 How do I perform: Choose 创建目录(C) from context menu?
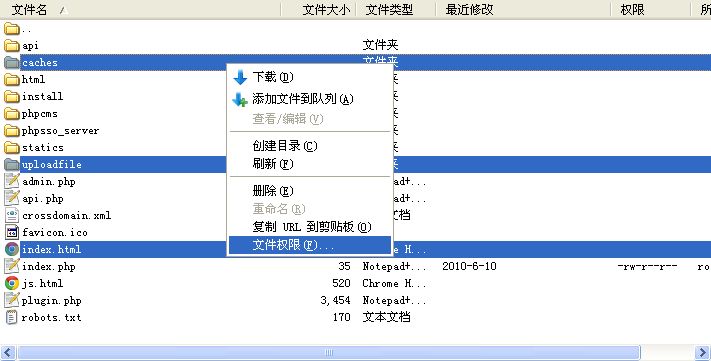[310, 146]
